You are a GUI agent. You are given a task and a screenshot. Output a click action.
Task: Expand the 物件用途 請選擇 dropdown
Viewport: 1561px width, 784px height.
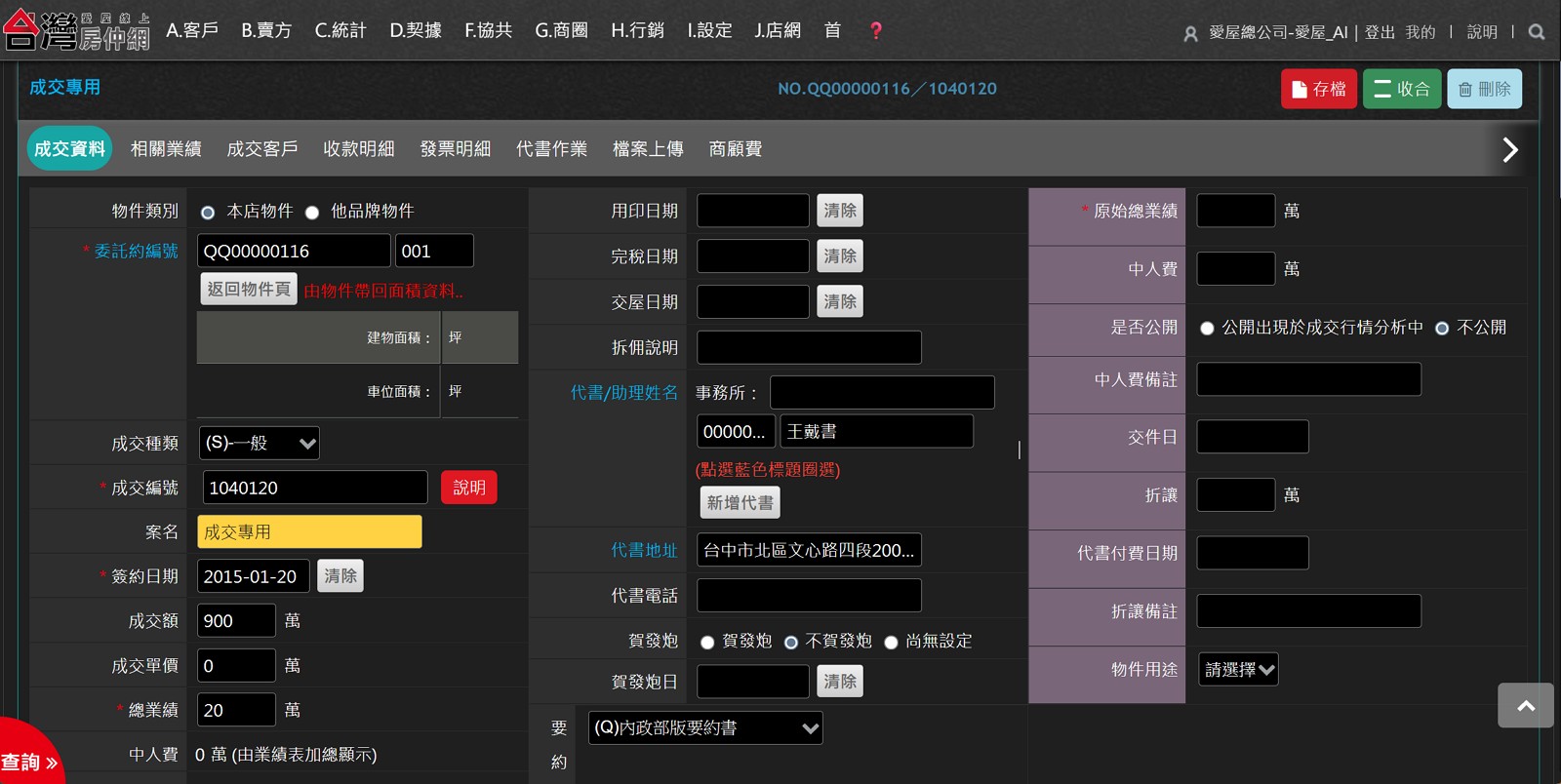(x=1238, y=670)
